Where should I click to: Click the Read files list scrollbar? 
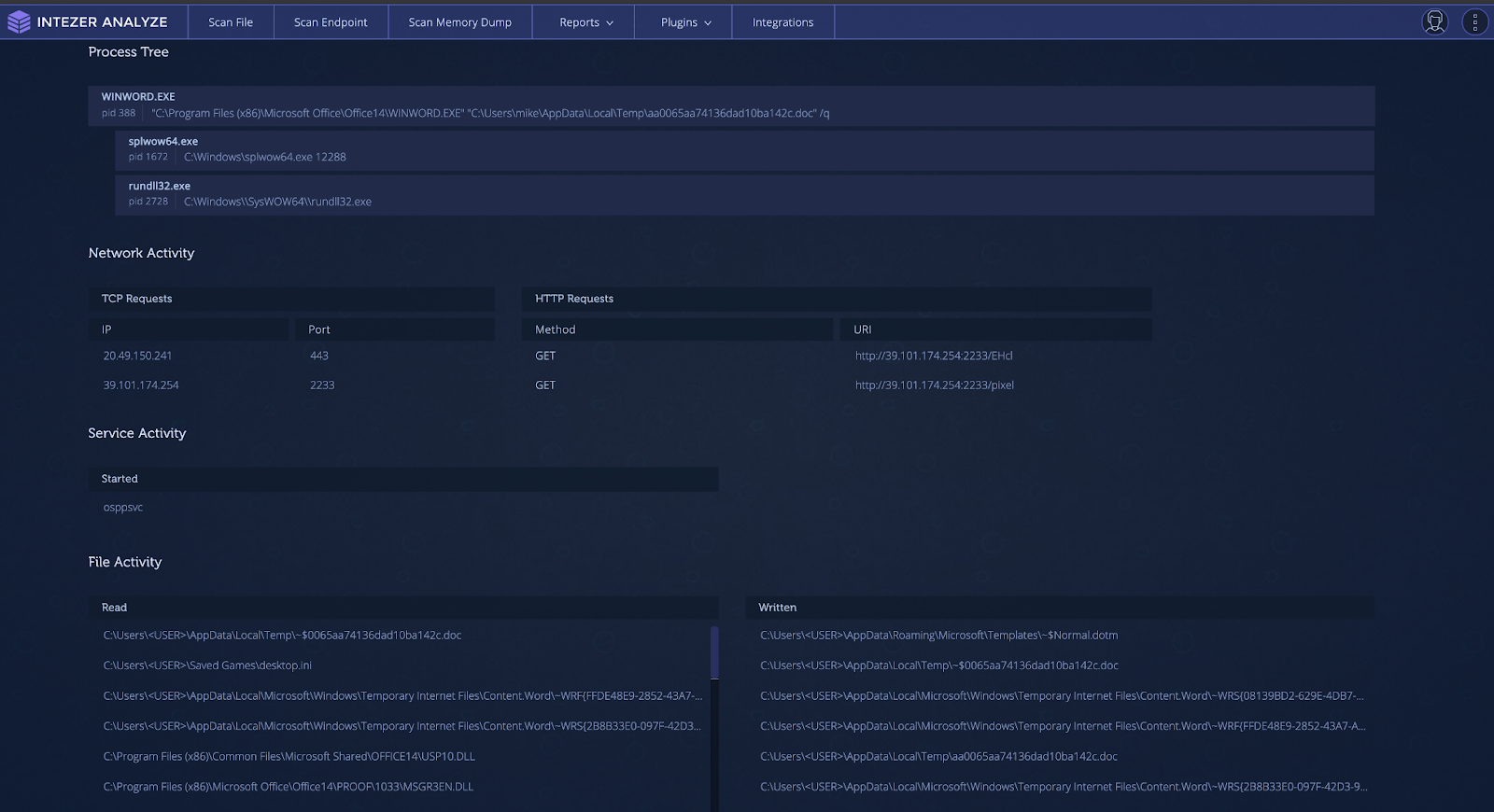coord(714,653)
